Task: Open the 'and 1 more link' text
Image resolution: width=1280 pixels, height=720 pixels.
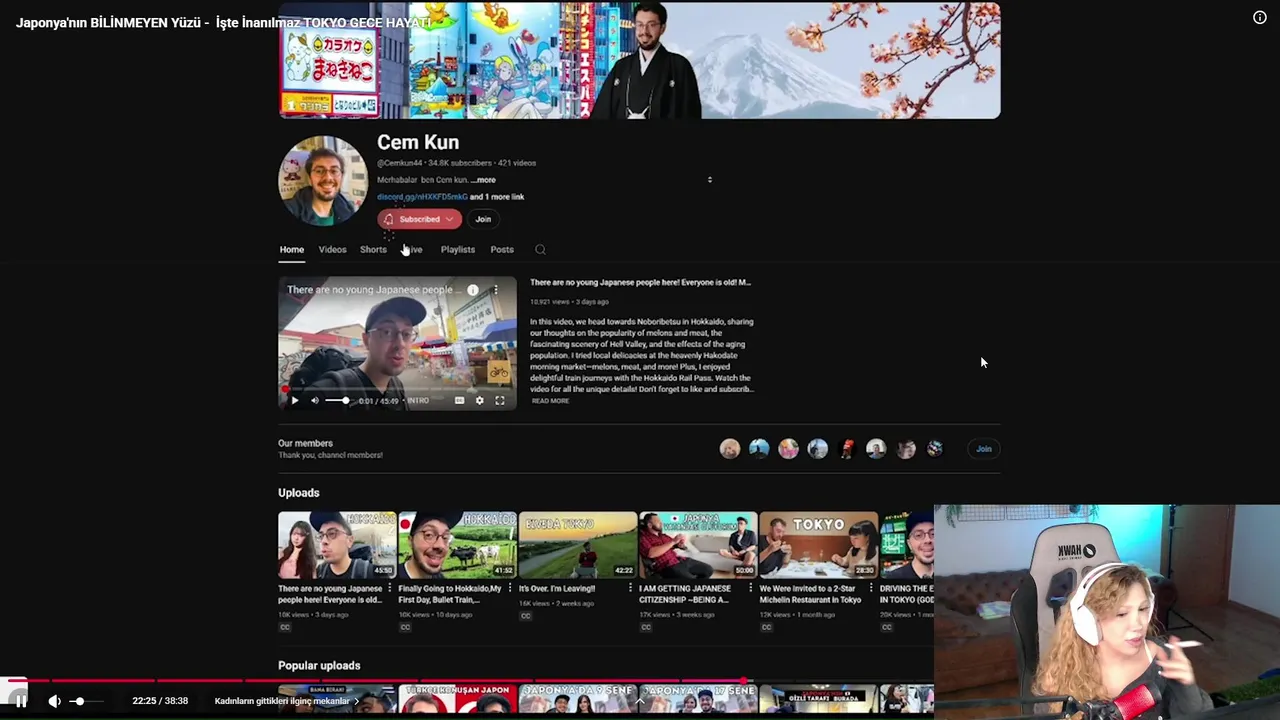Action: [497, 197]
